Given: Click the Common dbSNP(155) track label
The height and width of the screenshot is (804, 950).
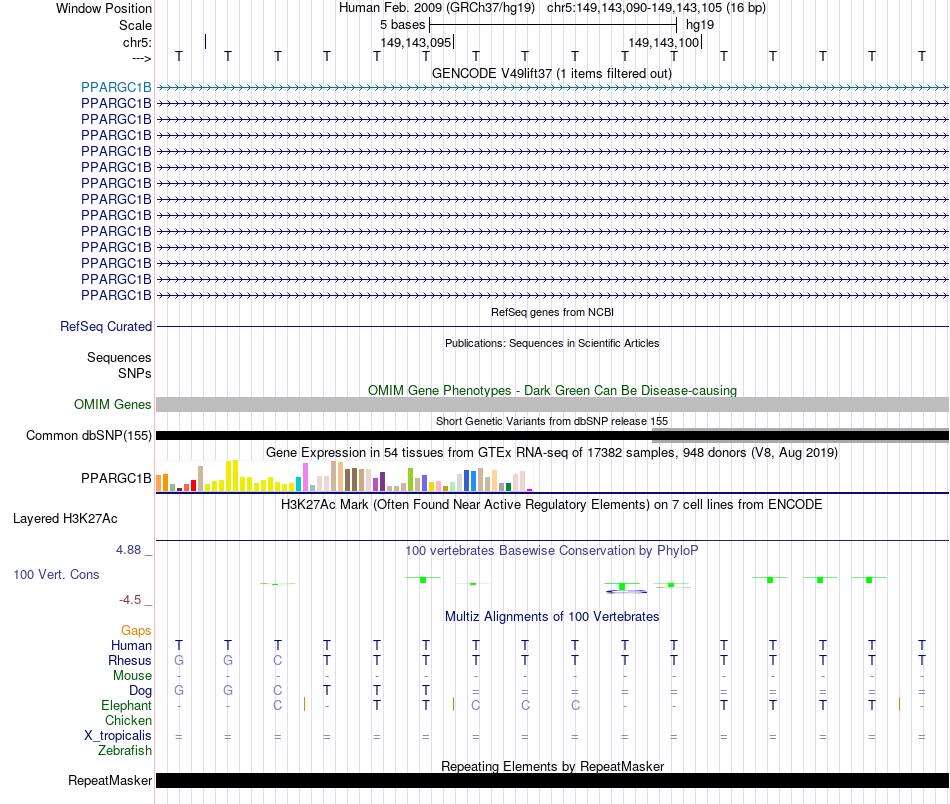Looking at the screenshot, I should [x=89, y=436].
